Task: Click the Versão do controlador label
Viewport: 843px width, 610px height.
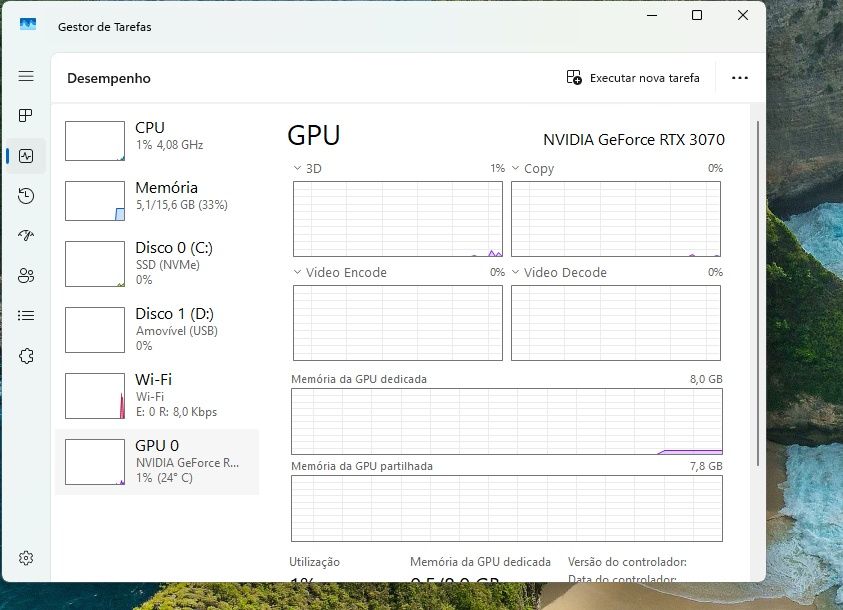Action: click(627, 562)
